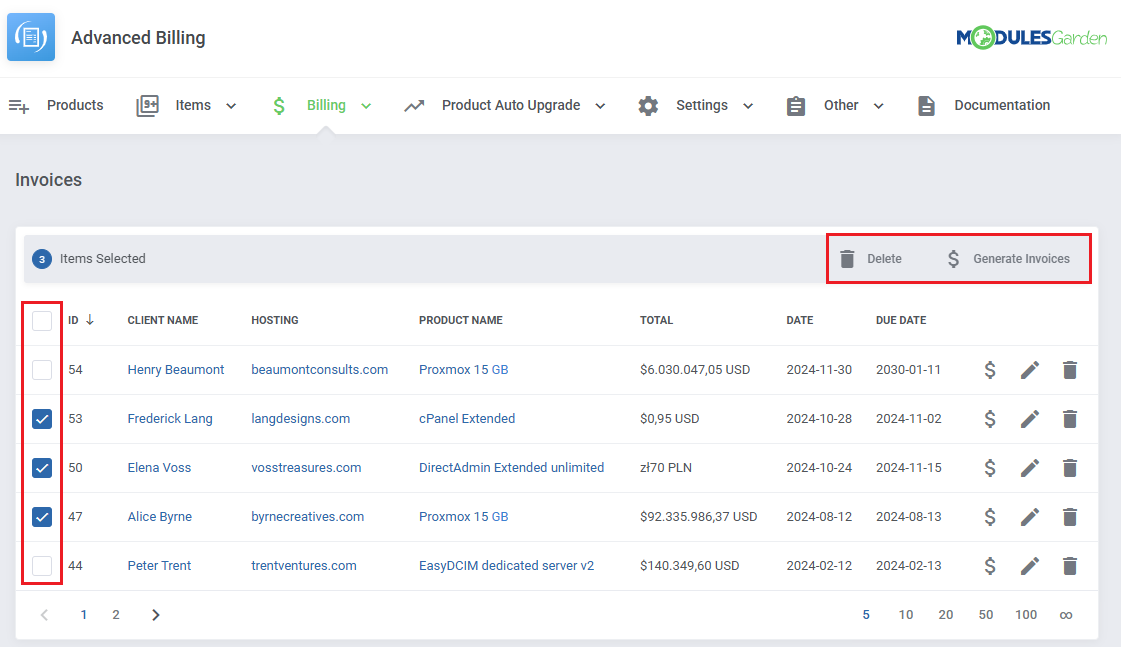
Task: Uncheck the box for invoice 47
Action: click(42, 517)
